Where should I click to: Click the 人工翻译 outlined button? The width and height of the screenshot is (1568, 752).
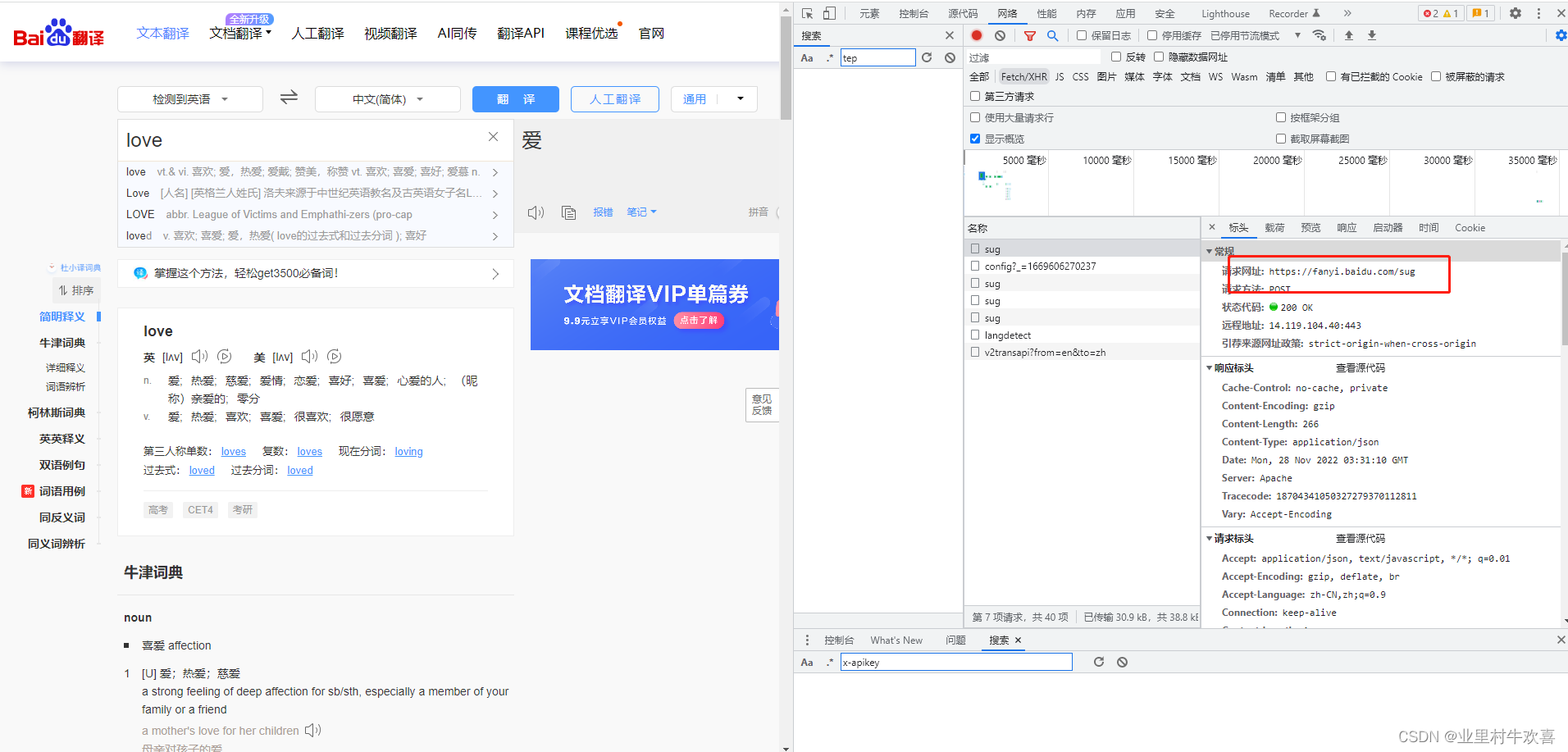click(615, 99)
